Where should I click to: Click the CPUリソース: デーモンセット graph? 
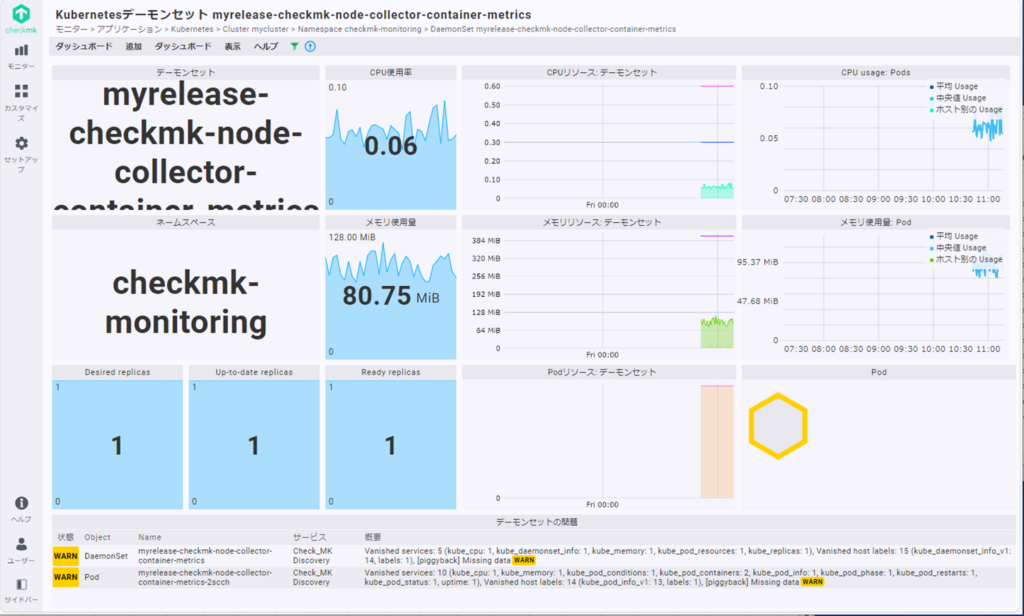click(599, 144)
